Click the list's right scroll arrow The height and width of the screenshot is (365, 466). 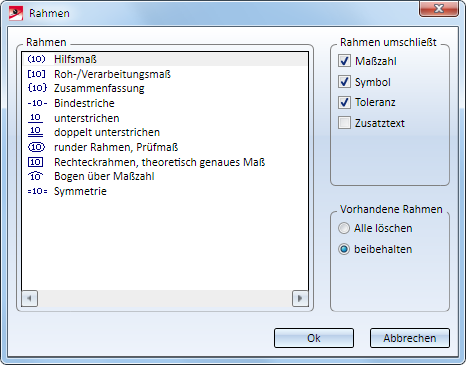click(x=300, y=298)
